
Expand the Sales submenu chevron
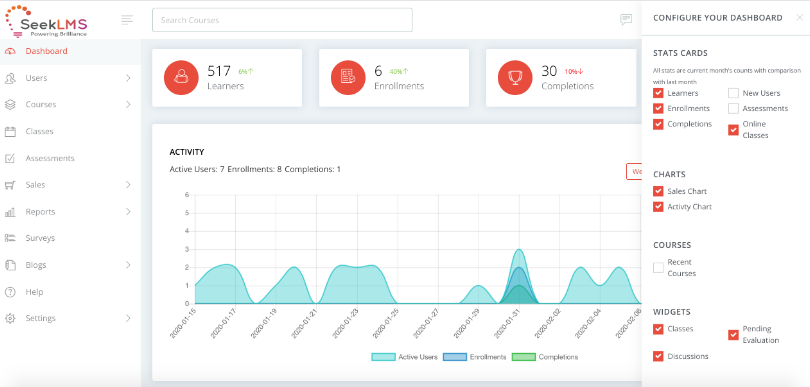(x=128, y=185)
